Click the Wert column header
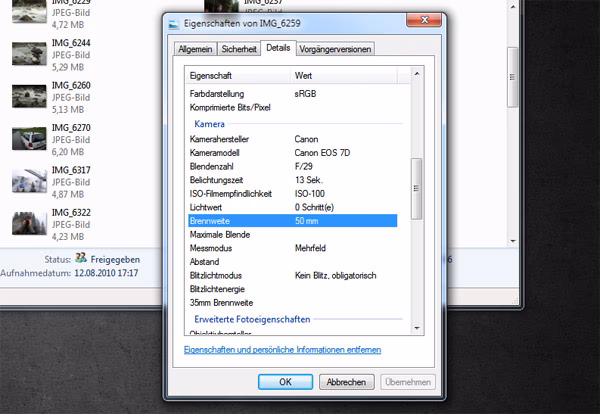This screenshot has height=414, width=600. point(344,76)
